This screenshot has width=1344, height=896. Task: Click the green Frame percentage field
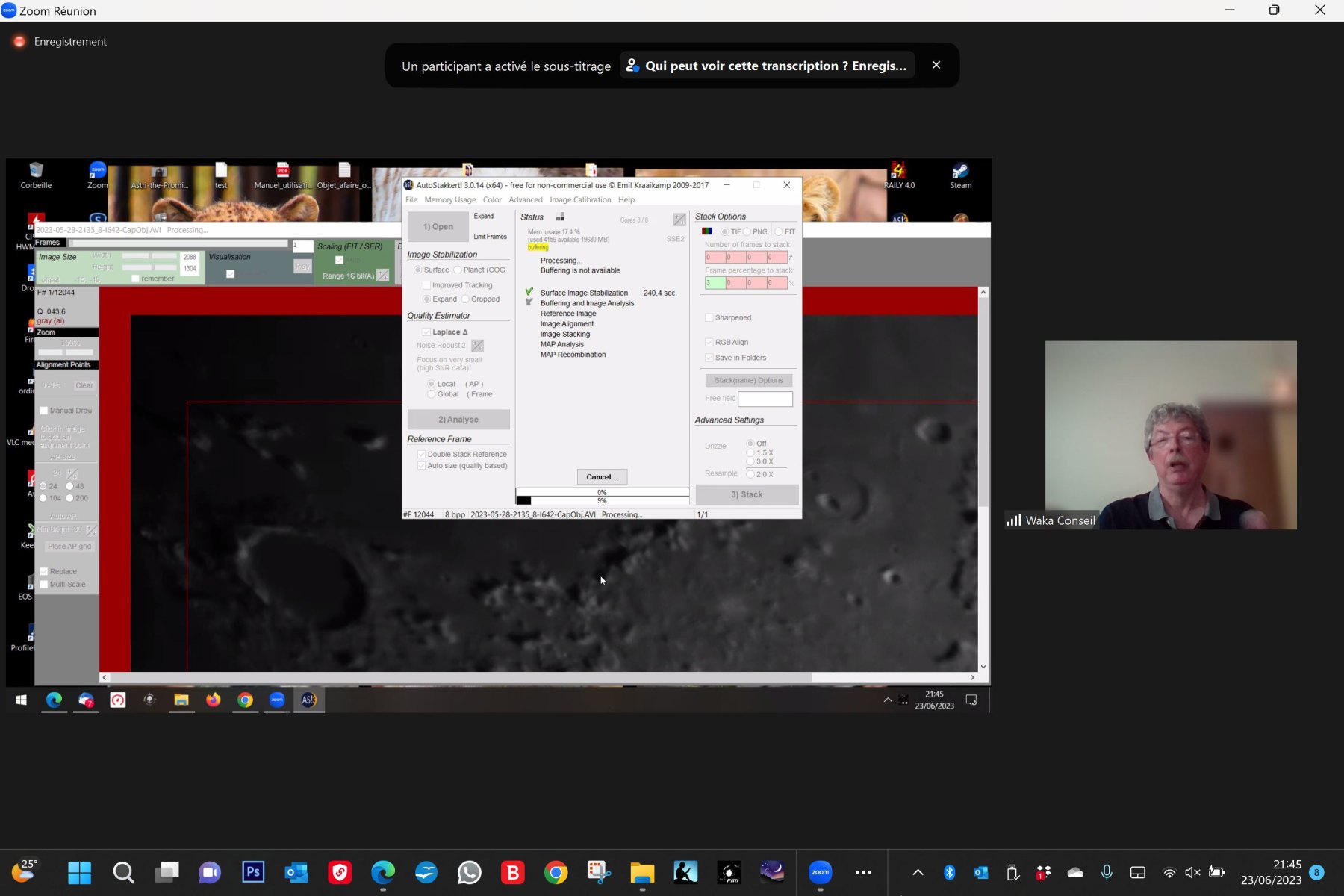click(x=715, y=283)
